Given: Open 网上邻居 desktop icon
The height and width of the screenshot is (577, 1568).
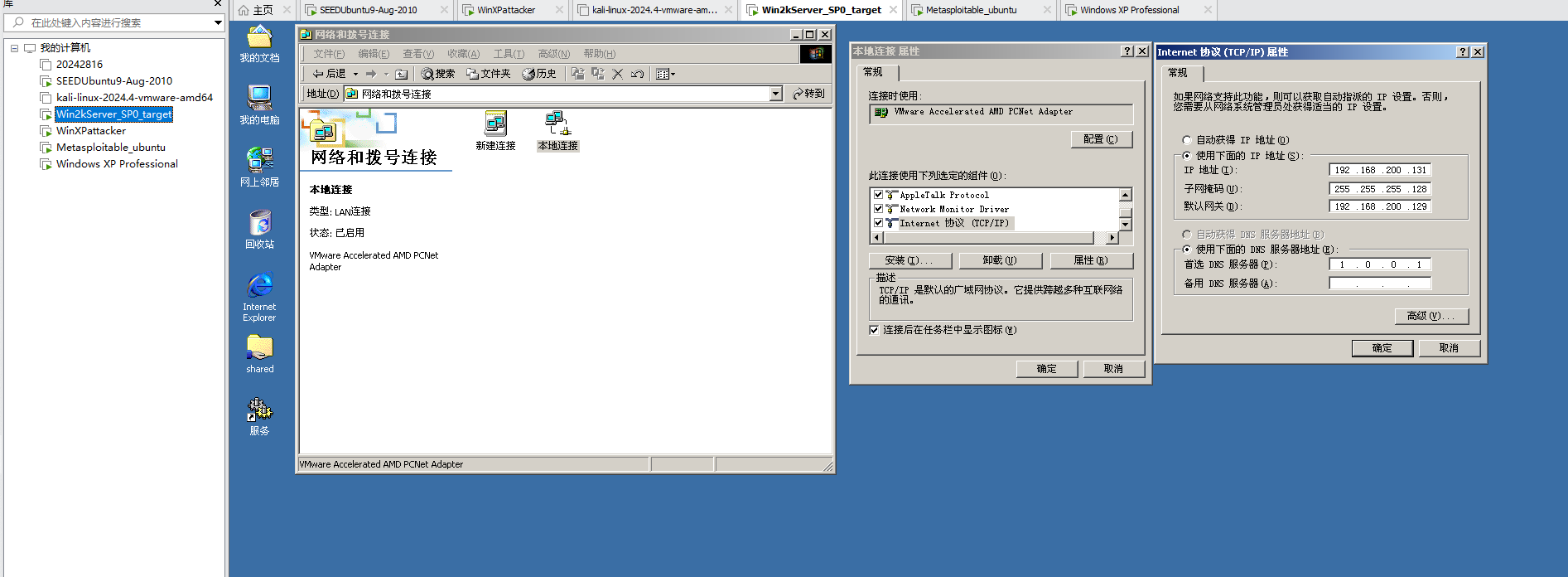Looking at the screenshot, I should 259,167.
